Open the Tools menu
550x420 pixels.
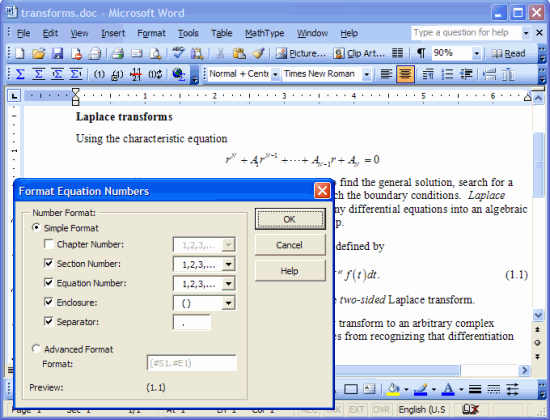click(188, 33)
